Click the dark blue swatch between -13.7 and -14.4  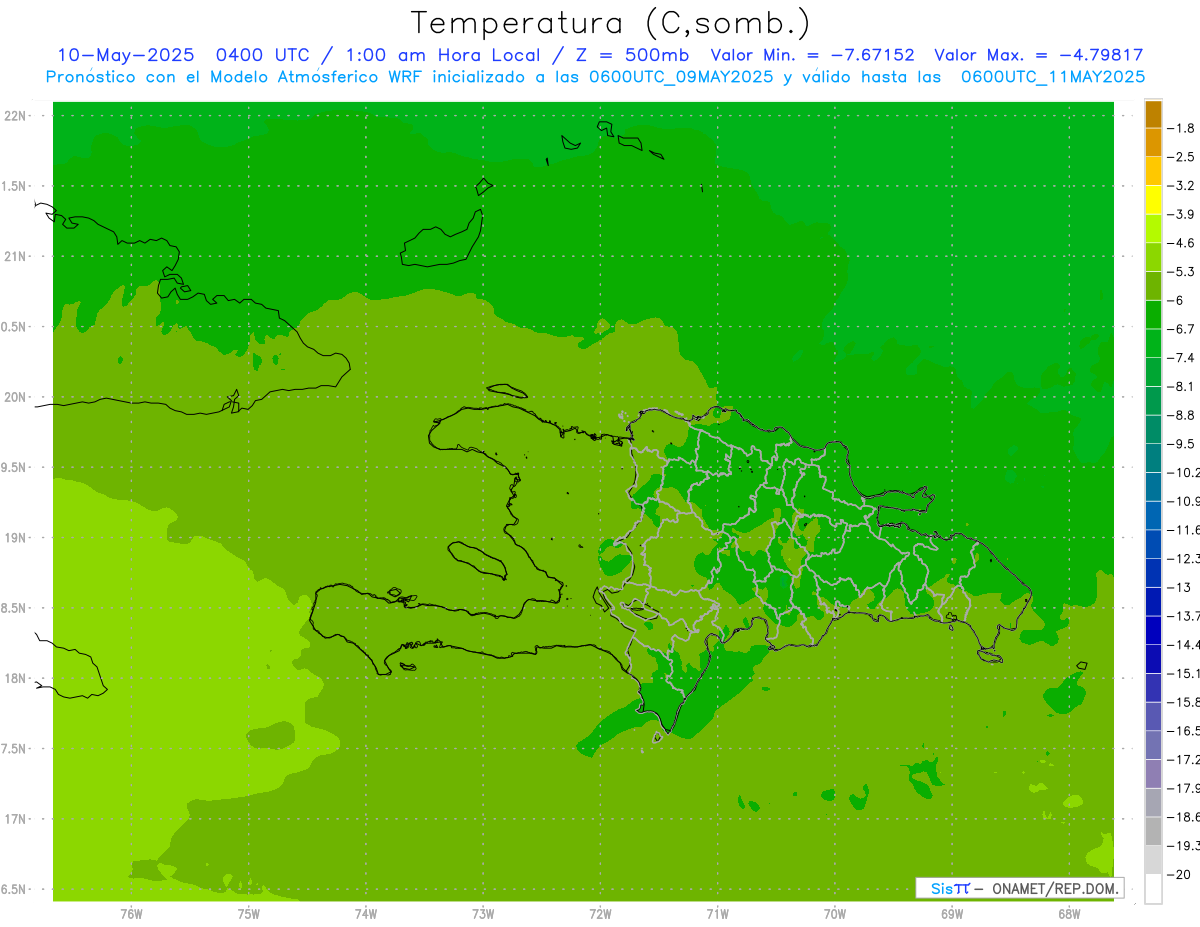pyautogui.click(x=1153, y=630)
